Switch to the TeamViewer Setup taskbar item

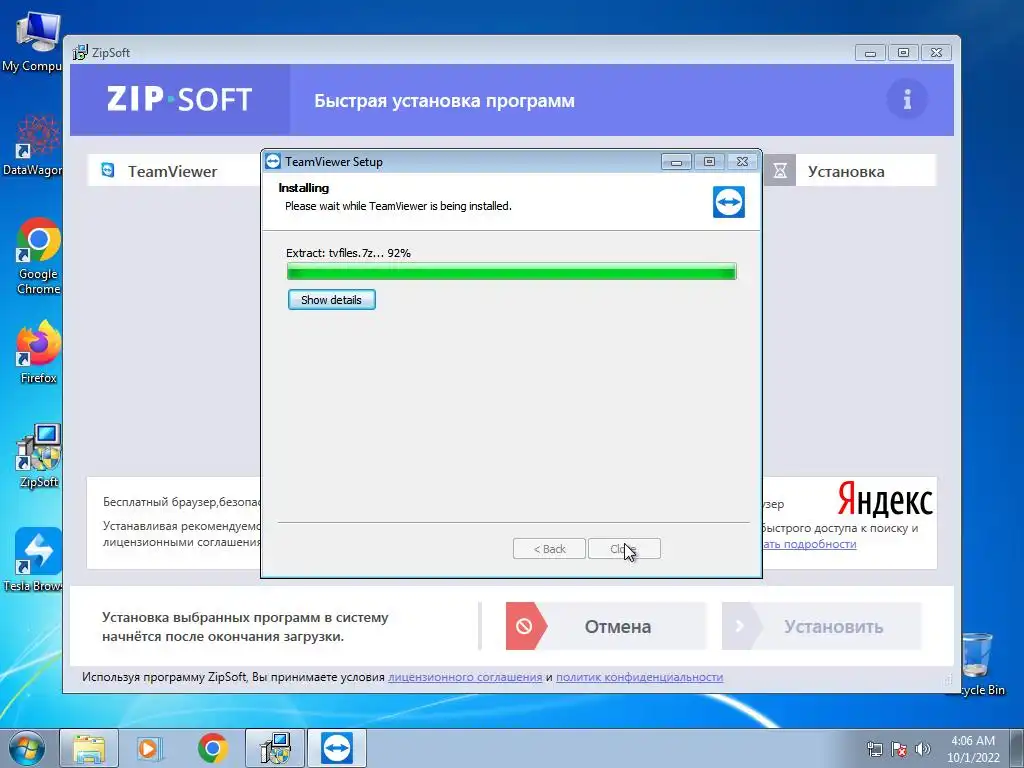point(337,748)
